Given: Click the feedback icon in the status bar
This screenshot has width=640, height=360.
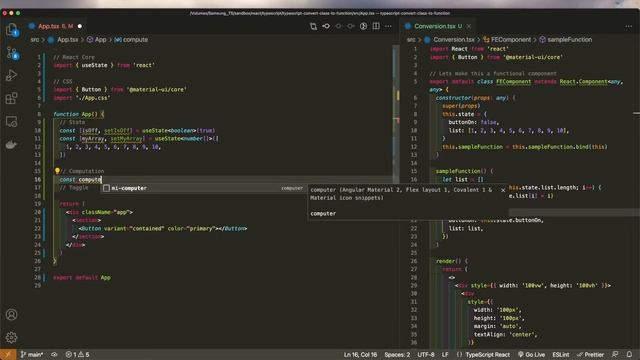Looking at the screenshot, I should (615, 354).
